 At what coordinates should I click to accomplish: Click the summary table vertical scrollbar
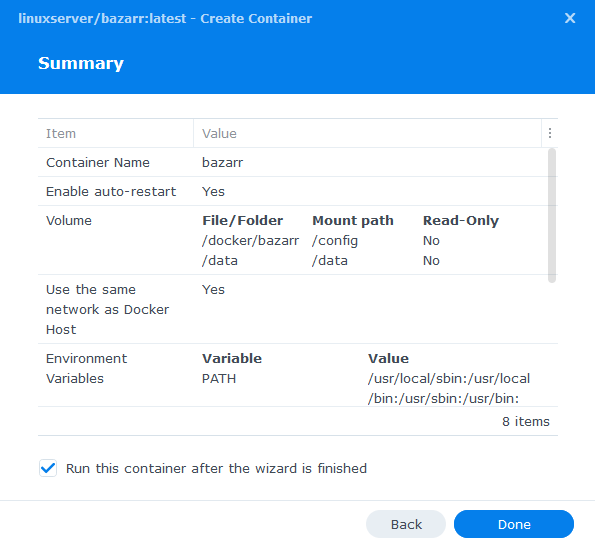coord(552,215)
